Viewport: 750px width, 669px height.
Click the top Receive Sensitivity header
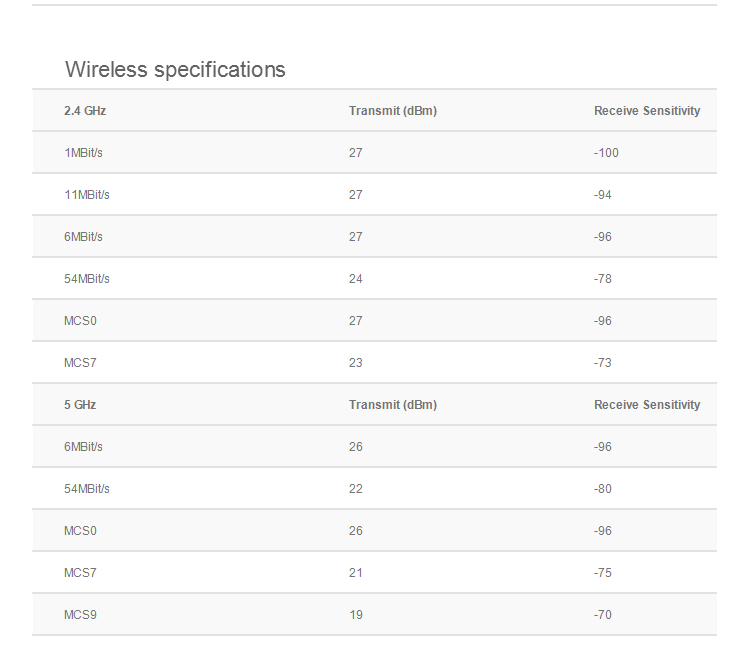coord(647,111)
